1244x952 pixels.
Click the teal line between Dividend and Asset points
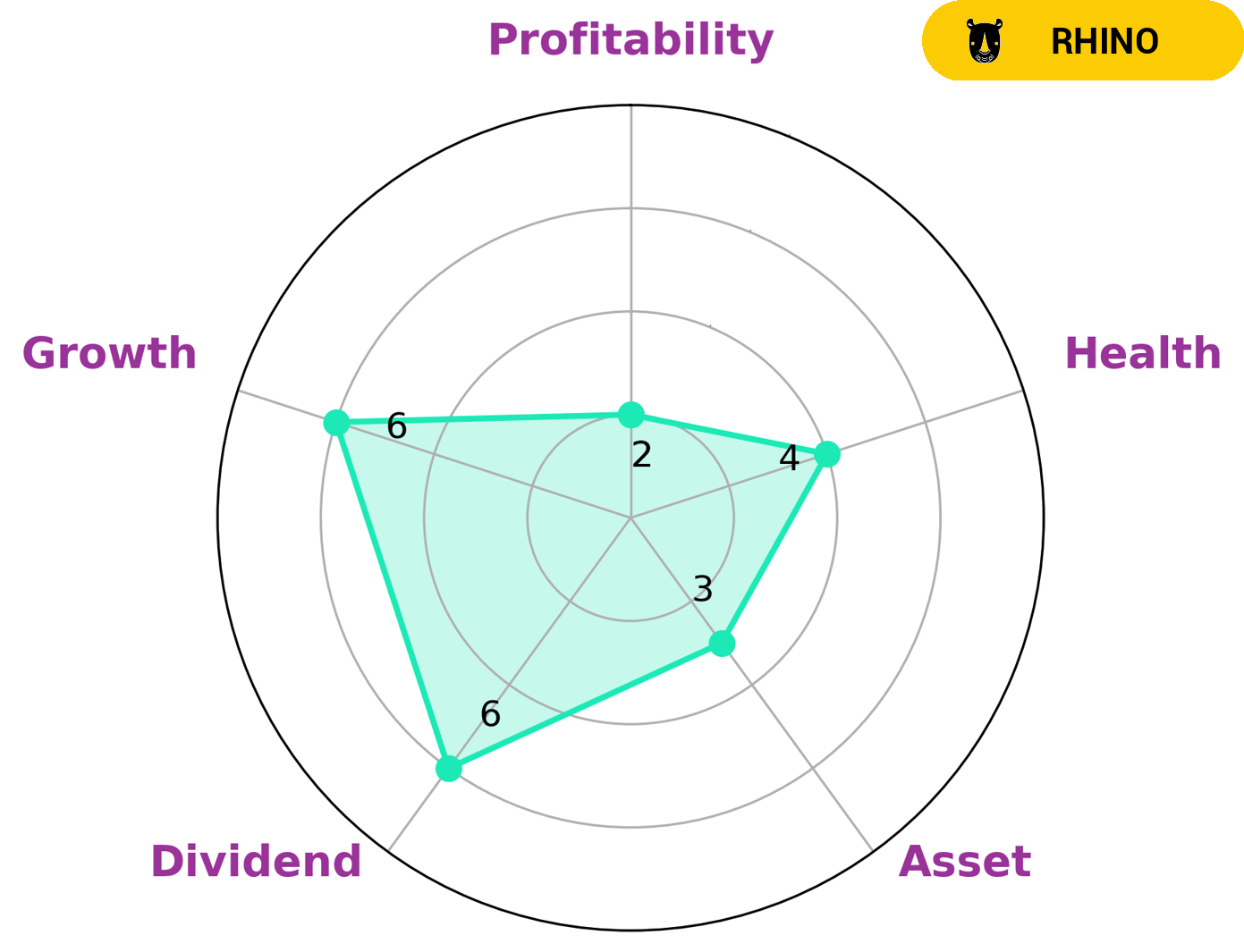coord(586,705)
